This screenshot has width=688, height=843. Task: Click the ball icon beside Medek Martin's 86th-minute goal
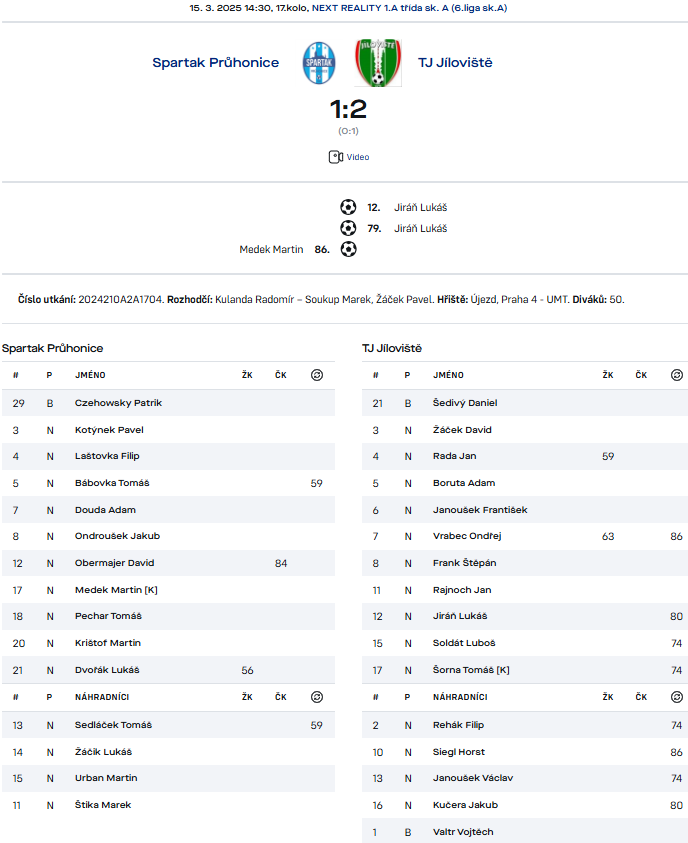[348, 249]
